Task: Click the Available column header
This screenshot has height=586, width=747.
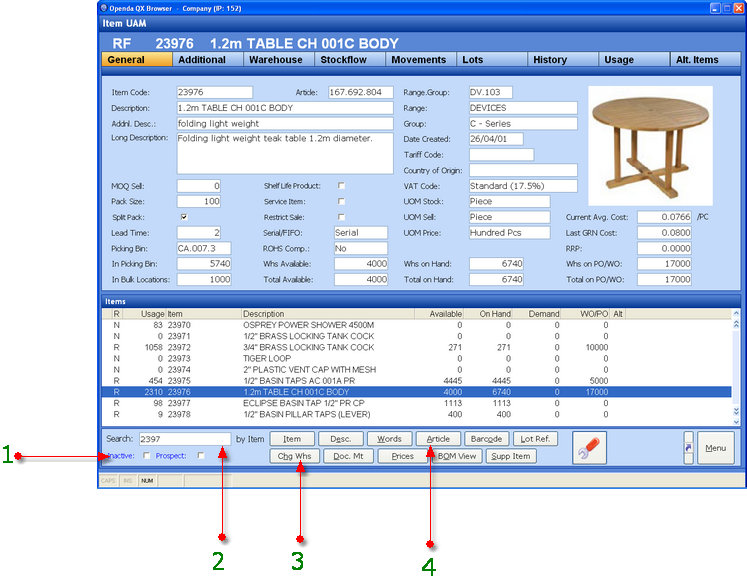Action: pos(439,314)
